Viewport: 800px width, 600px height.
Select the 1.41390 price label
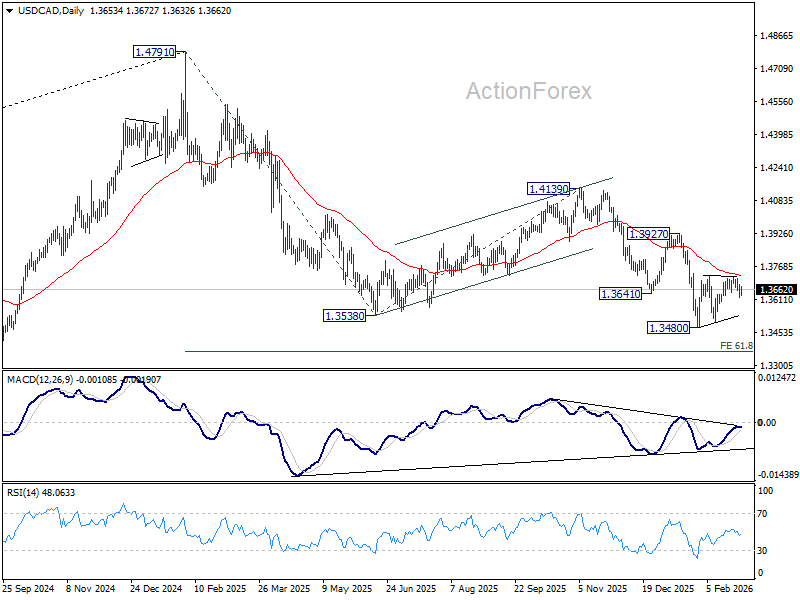tap(548, 189)
